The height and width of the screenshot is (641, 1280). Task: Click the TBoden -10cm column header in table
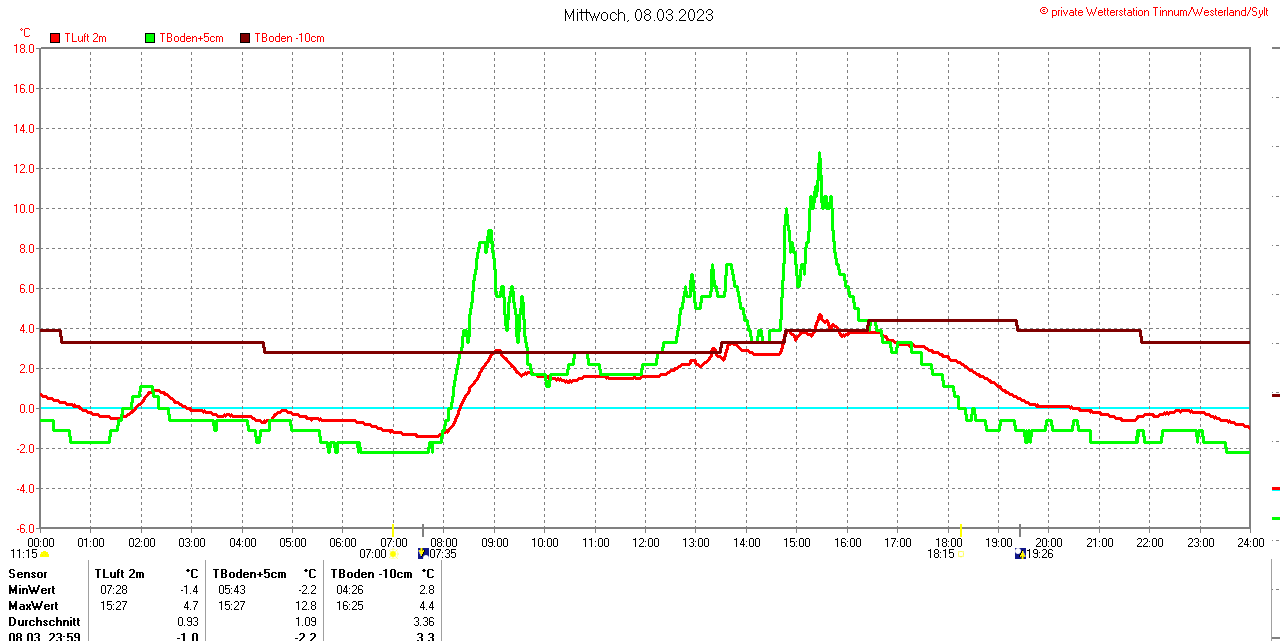[371, 574]
